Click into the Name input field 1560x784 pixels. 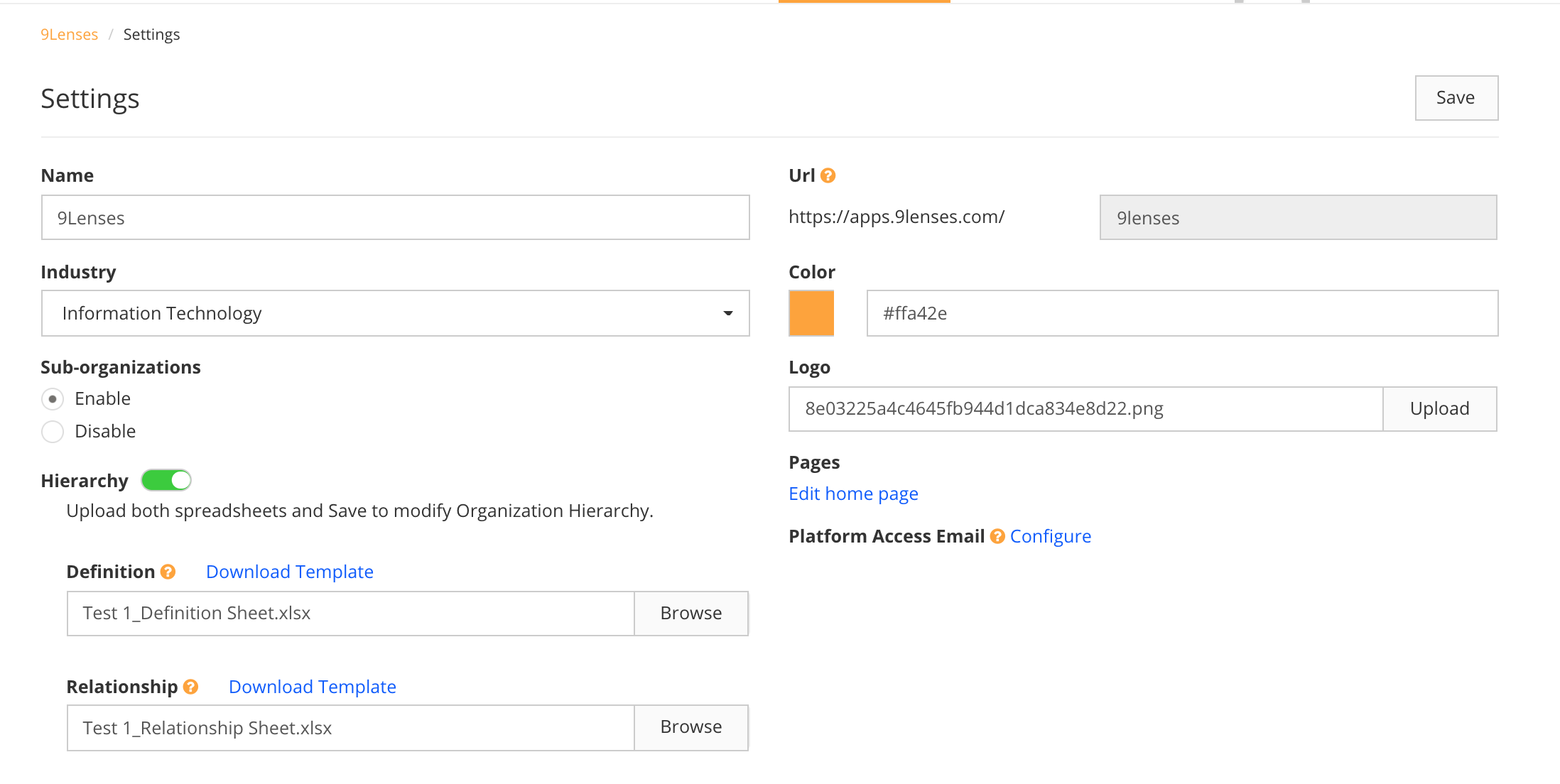[x=395, y=217]
